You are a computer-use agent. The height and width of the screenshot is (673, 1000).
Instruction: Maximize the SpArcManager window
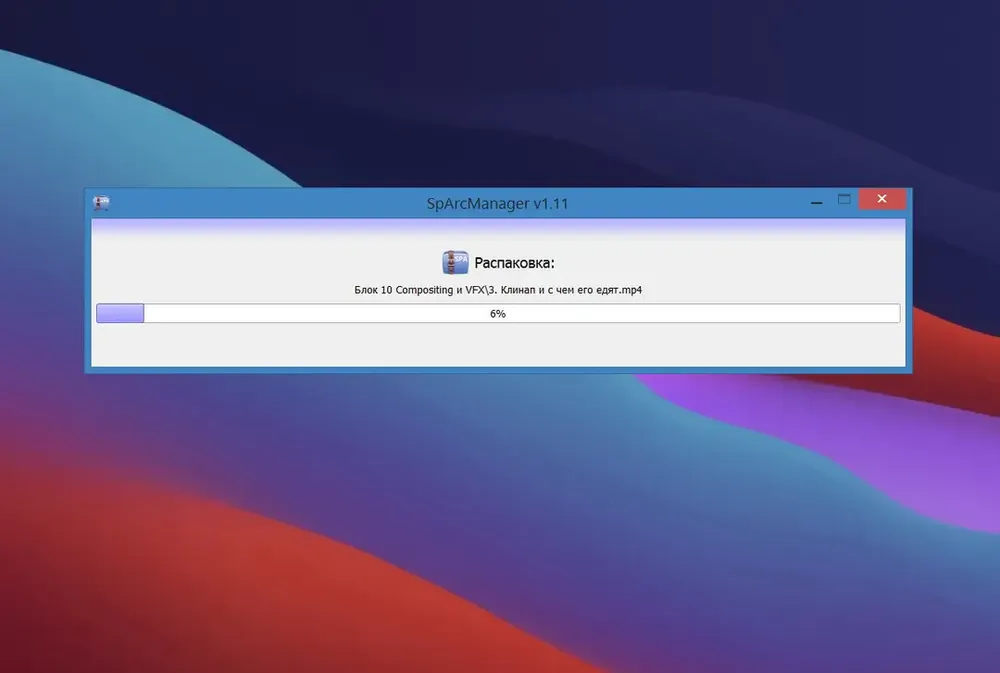click(844, 199)
